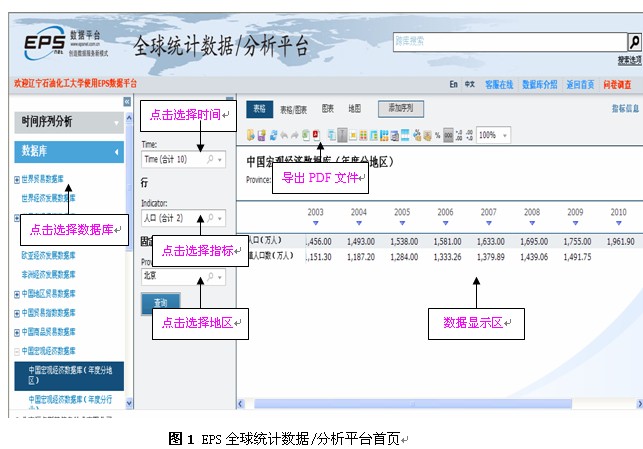Click the percent sign toolbar icon
The height and width of the screenshot is (449, 643).
(438, 135)
